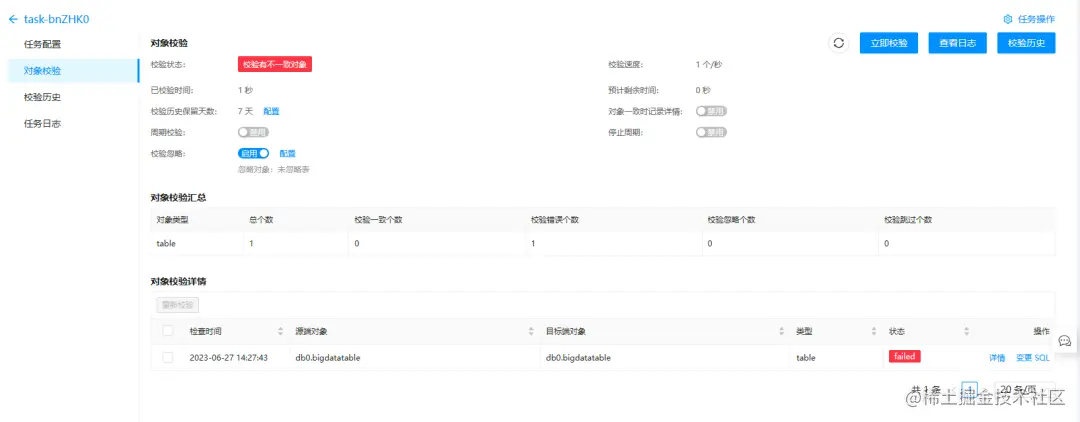Click the 校验忽略个数 header in summary
Viewport: 1080px width, 422px height.
pos(731,220)
